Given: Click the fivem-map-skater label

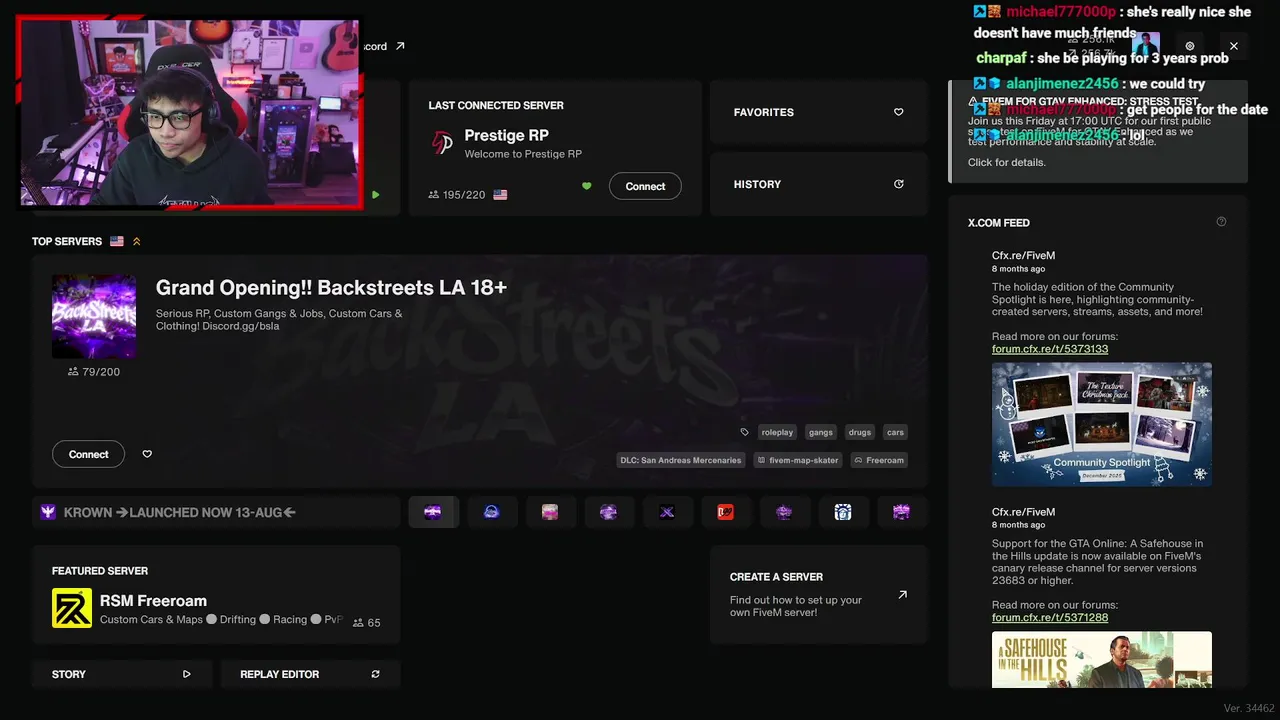Looking at the screenshot, I should 797,460.
